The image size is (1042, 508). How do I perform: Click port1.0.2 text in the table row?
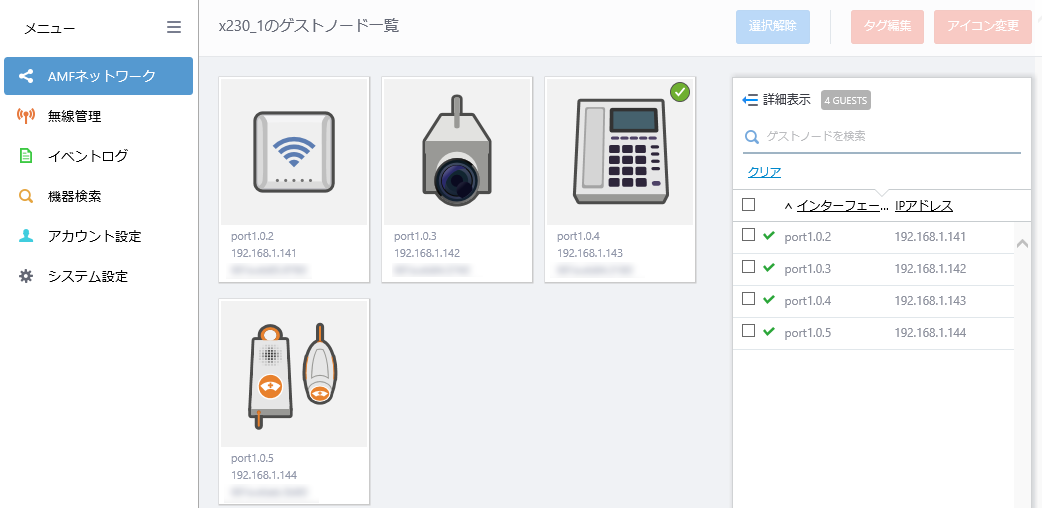point(807,237)
